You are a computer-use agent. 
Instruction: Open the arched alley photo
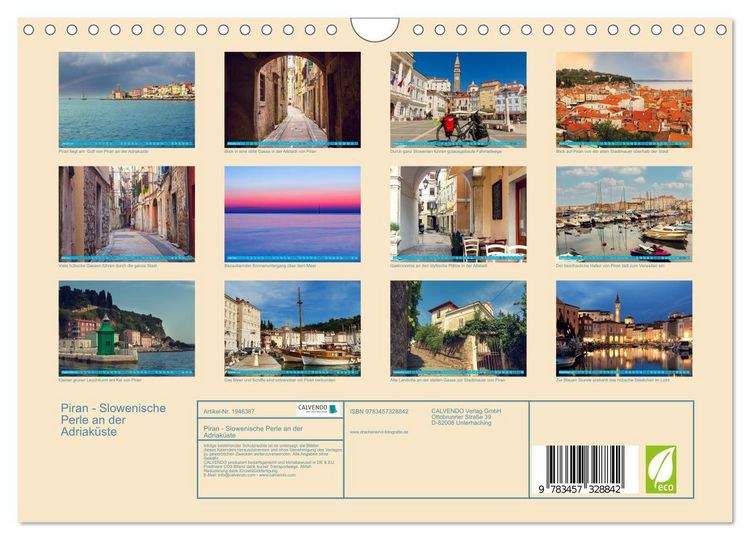click(x=292, y=99)
